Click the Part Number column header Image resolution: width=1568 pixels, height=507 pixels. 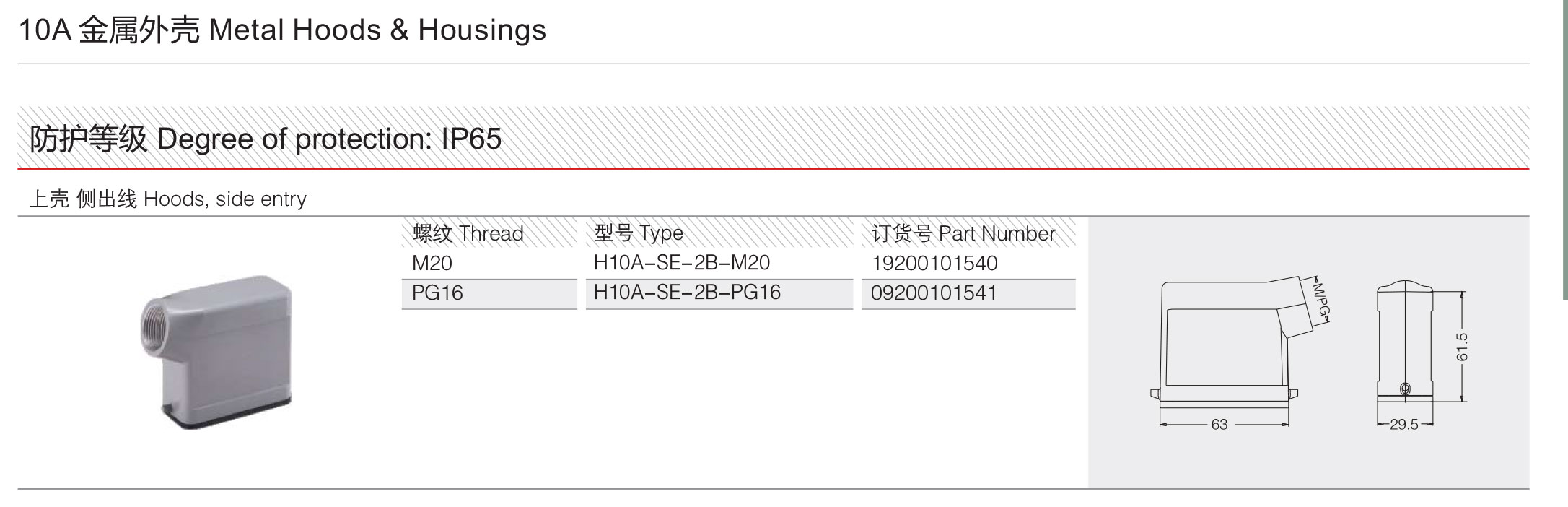[963, 233]
